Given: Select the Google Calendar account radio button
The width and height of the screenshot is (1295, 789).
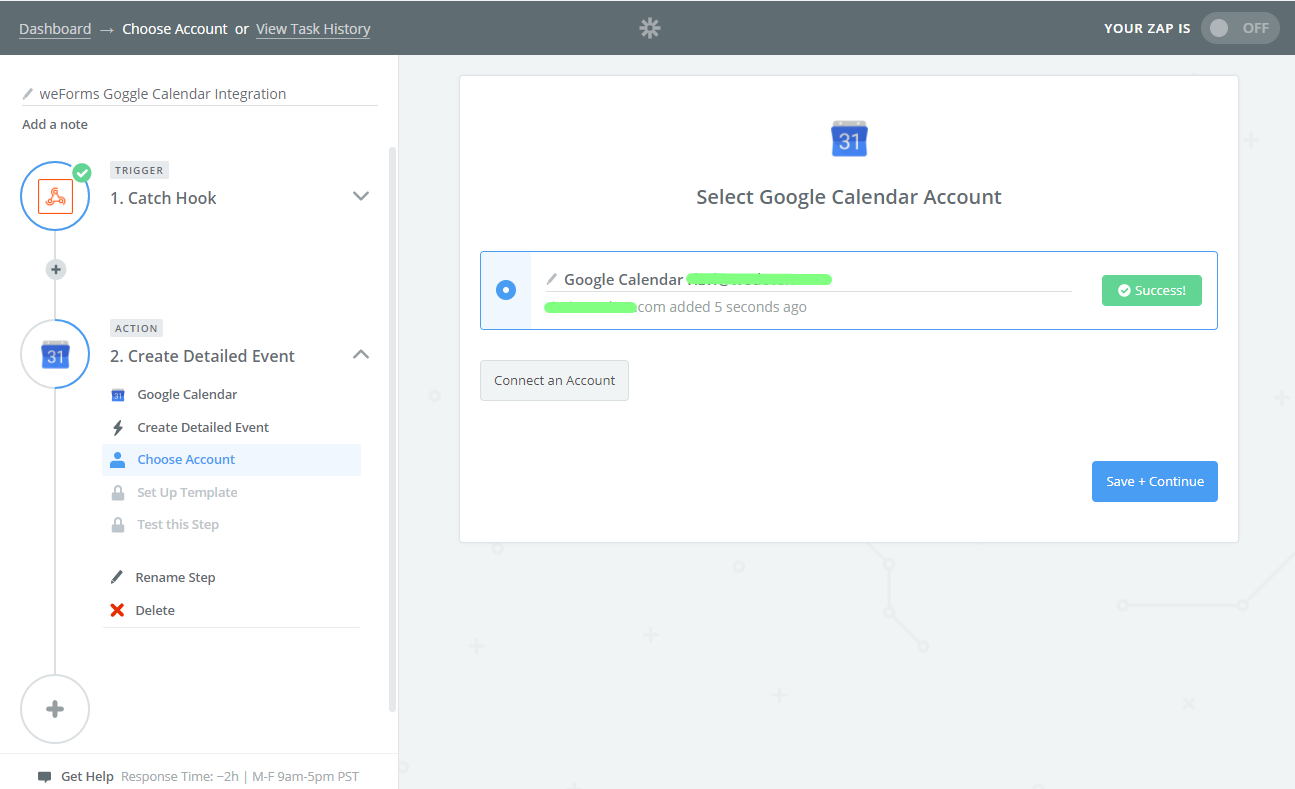Looking at the screenshot, I should click(506, 290).
